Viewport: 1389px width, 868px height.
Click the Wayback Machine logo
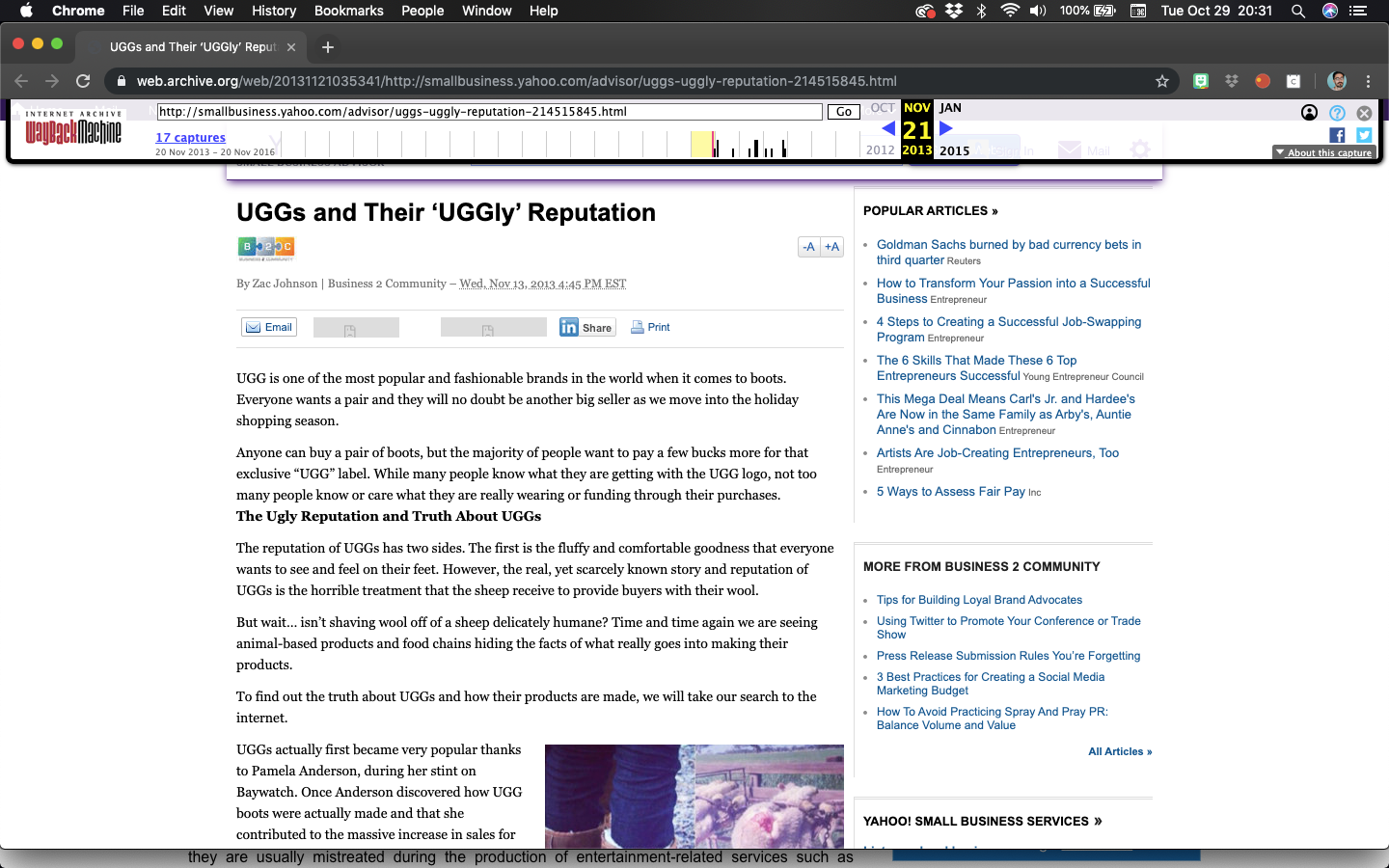point(73,128)
